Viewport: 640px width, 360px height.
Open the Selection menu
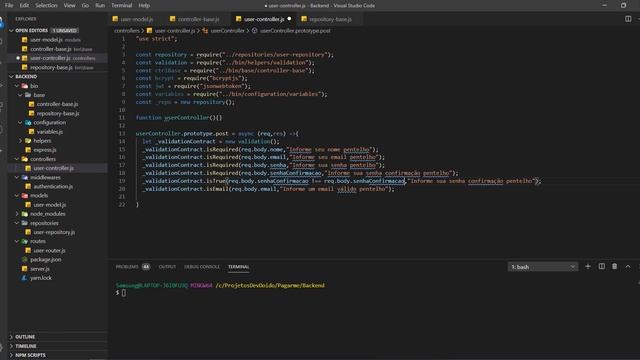46,5
